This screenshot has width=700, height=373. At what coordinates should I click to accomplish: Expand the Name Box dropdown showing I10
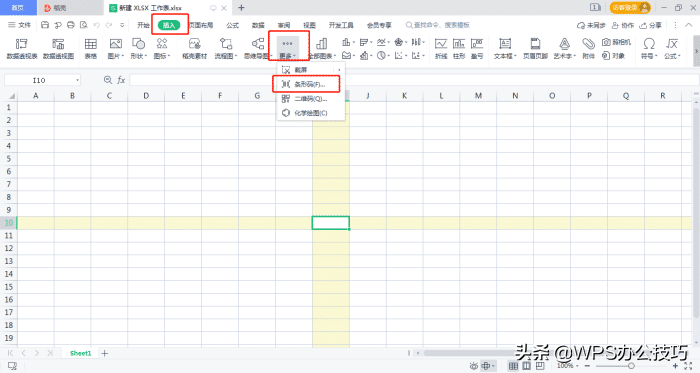pyautogui.click(x=77, y=80)
